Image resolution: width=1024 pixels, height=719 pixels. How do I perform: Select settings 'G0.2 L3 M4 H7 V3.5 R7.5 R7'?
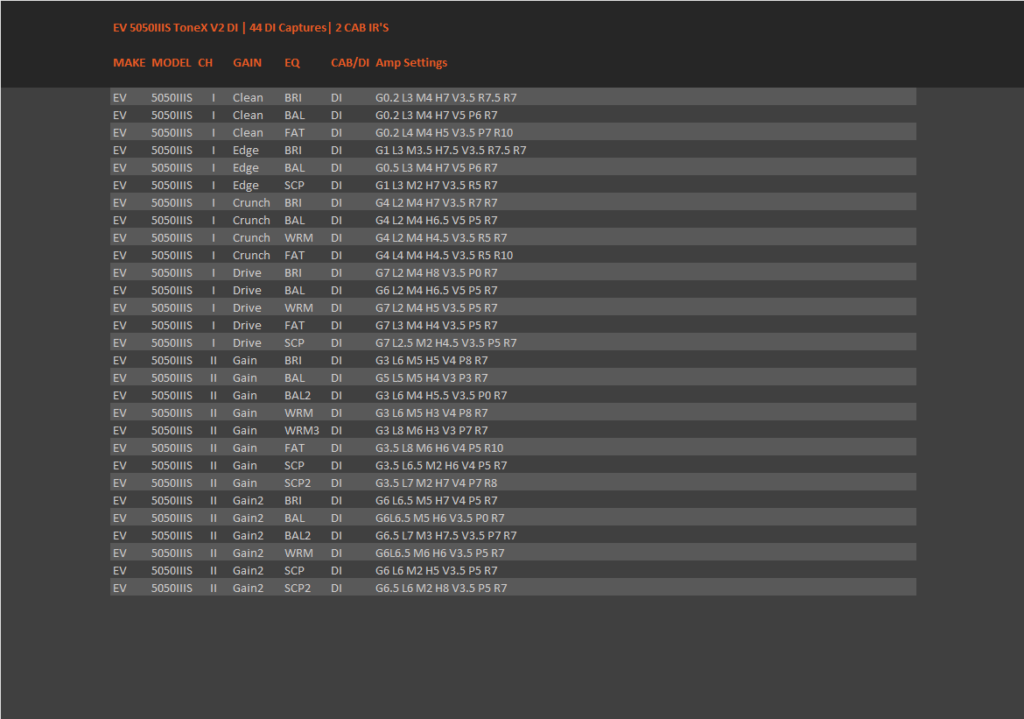(x=446, y=97)
